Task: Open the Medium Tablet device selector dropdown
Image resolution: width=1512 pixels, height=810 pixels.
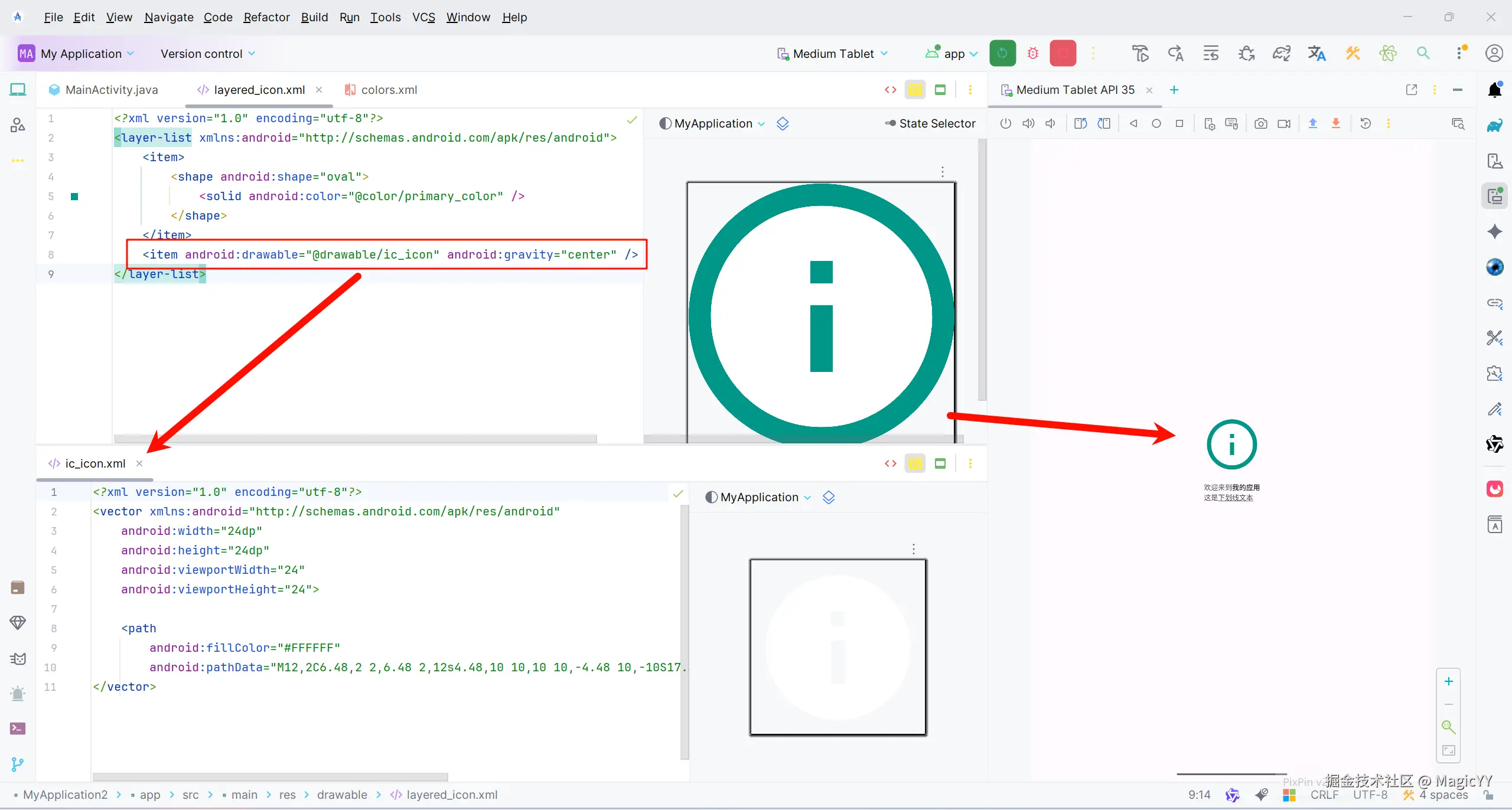Action: pos(833,53)
